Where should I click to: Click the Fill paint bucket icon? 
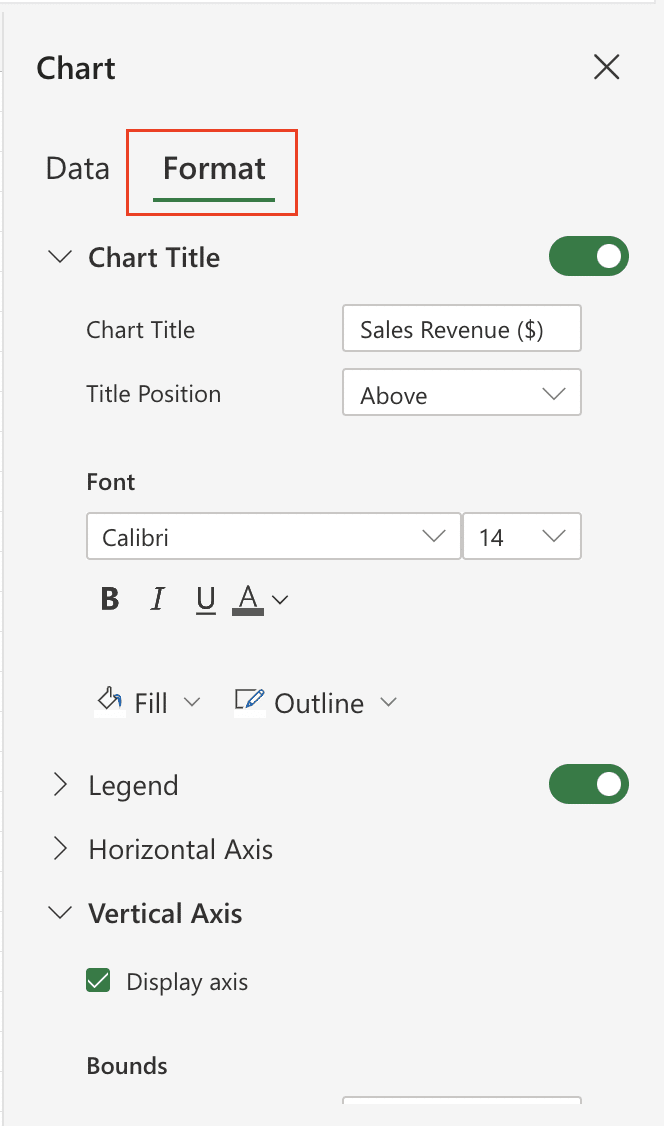pos(110,701)
